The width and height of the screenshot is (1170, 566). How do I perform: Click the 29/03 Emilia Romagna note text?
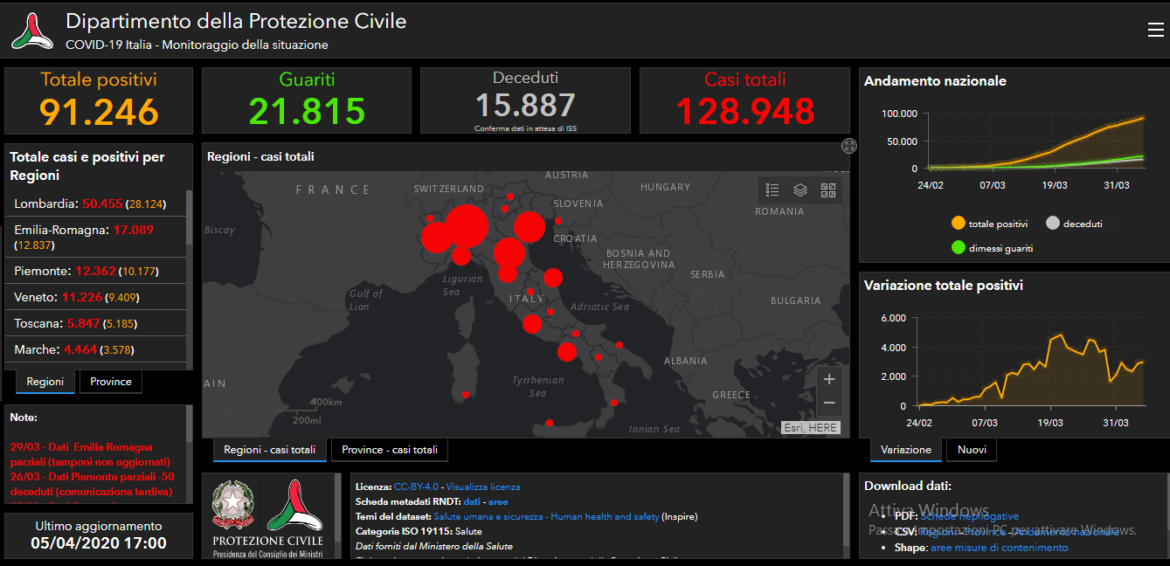pyautogui.click(x=90, y=454)
